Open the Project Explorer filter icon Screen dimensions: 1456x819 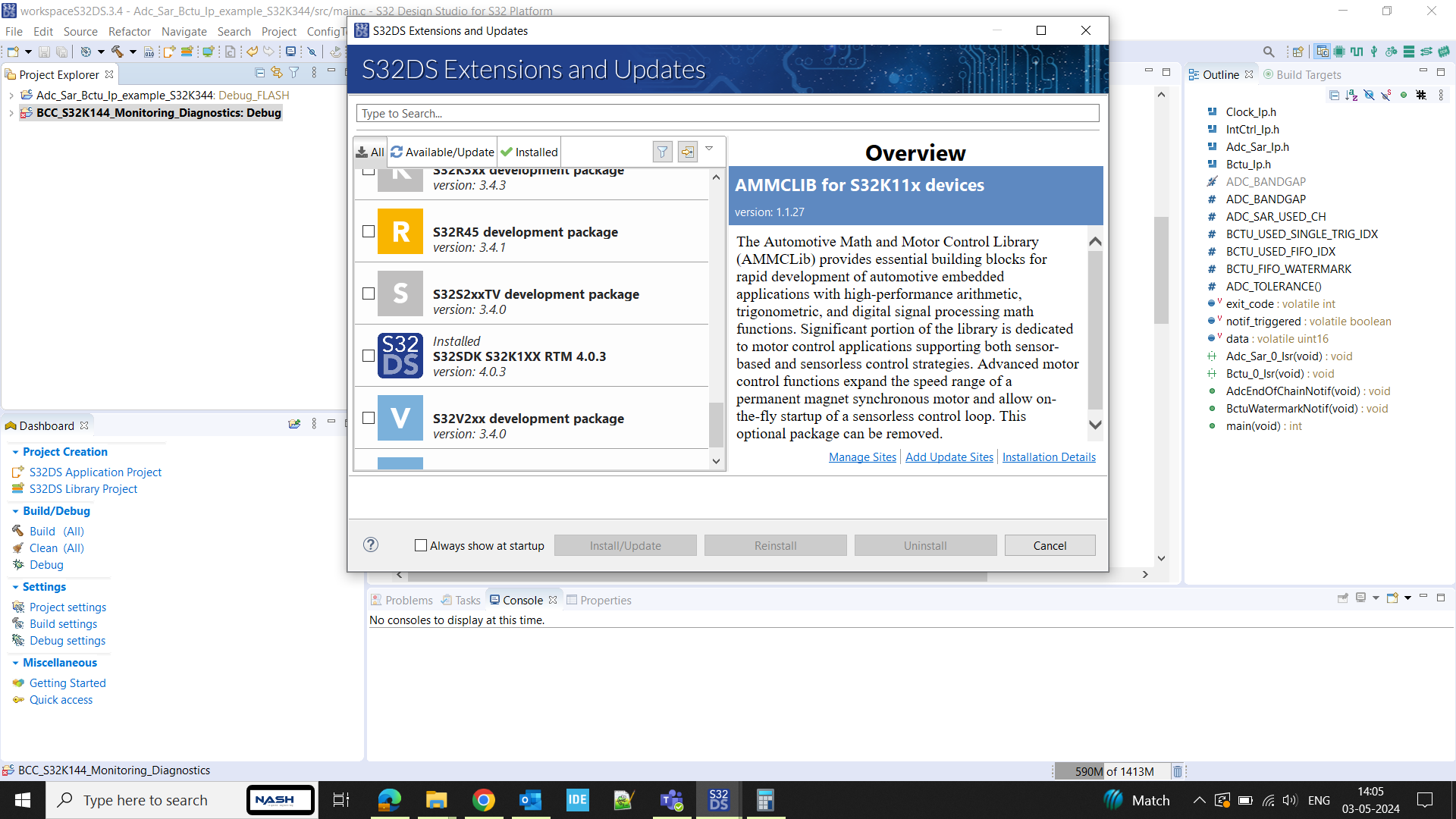[294, 72]
